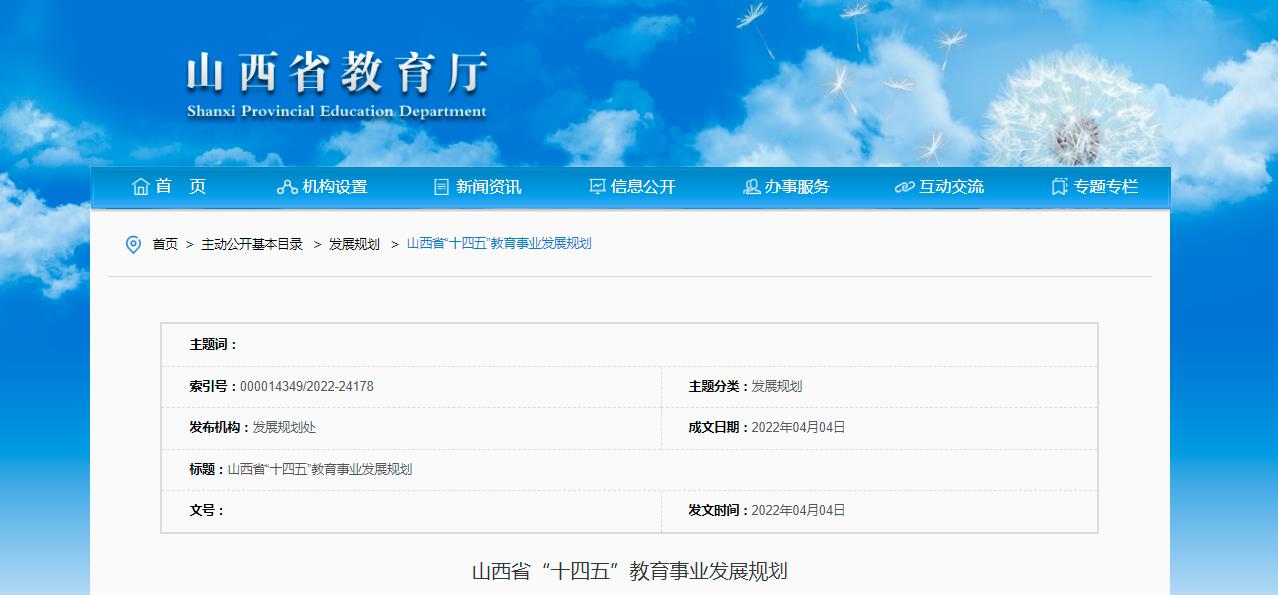Image resolution: width=1278 pixels, height=595 pixels.
Task: Click the 新闻资讯 newspaper icon
Action: (441, 187)
